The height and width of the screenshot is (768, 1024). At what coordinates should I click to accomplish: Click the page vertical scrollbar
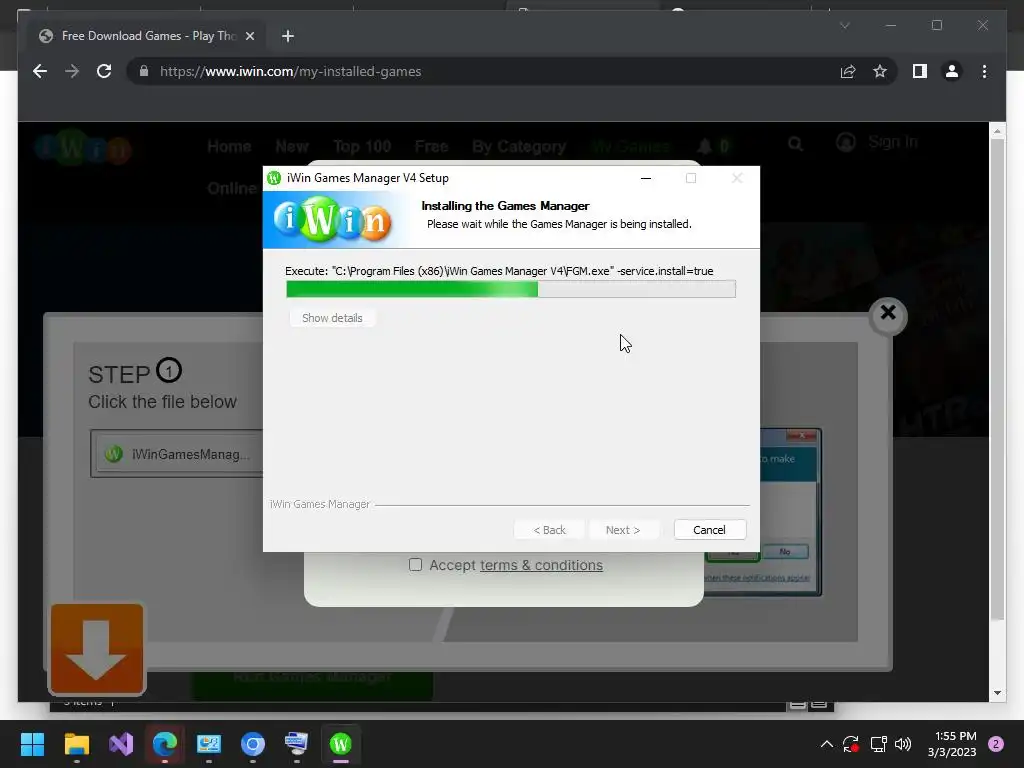coord(997,379)
